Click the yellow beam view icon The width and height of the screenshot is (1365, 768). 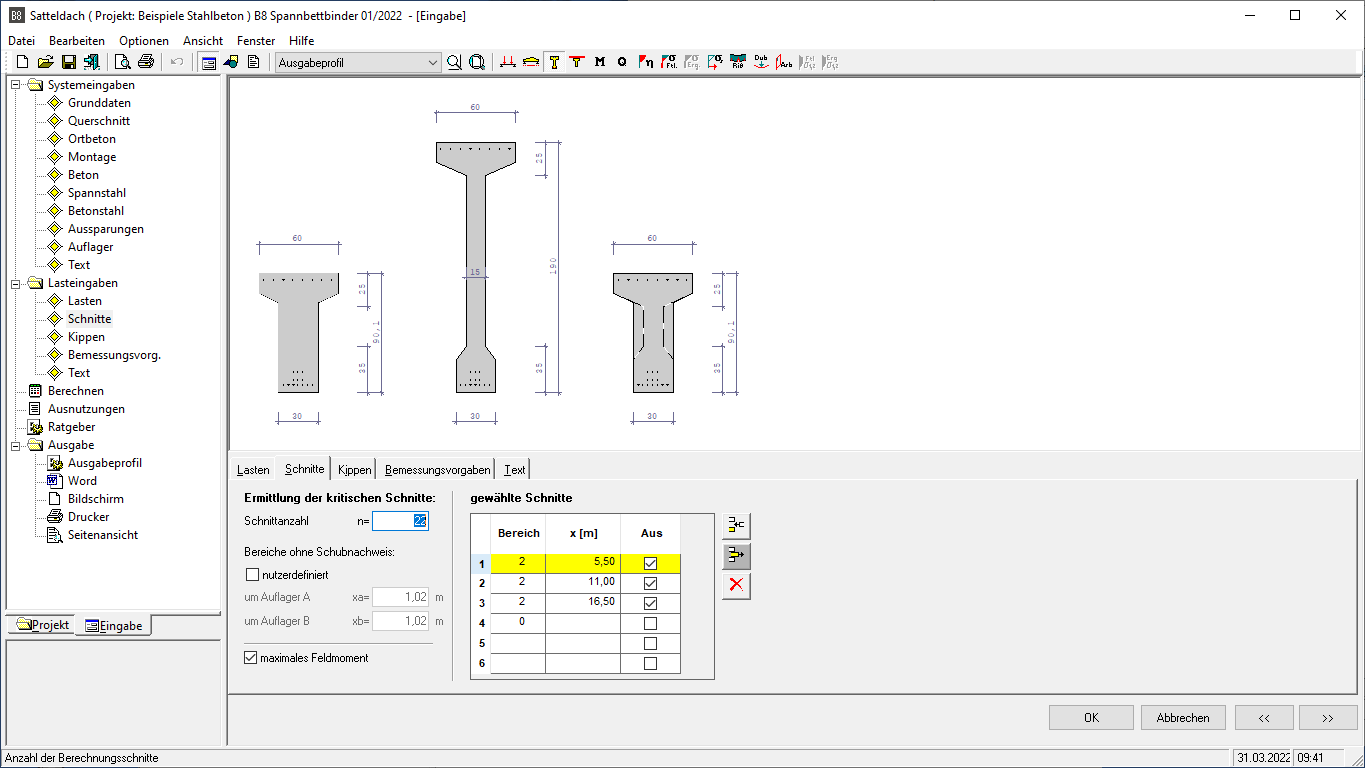[x=531, y=62]
